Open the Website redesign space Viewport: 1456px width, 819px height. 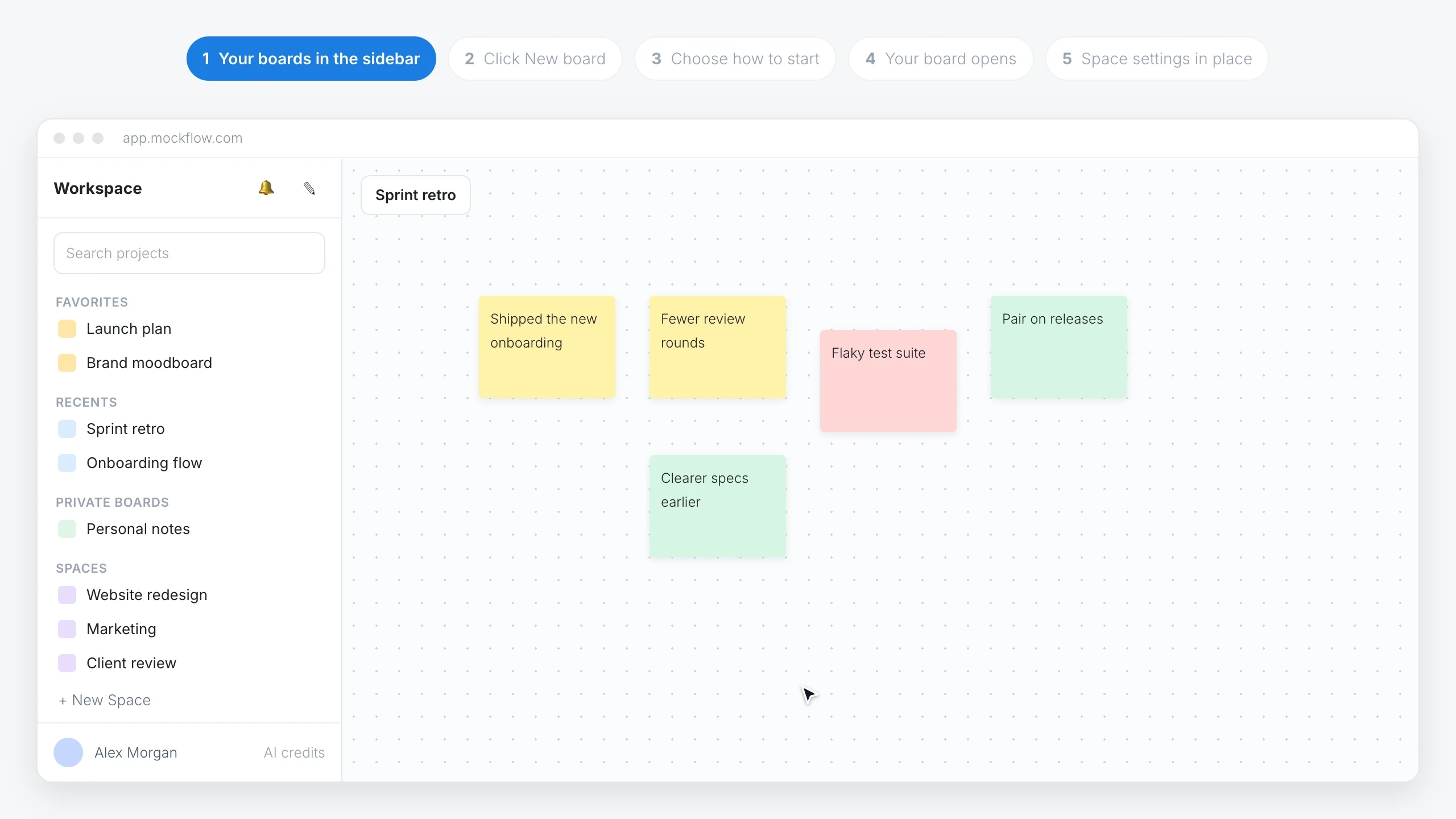(x=147, y=595)
